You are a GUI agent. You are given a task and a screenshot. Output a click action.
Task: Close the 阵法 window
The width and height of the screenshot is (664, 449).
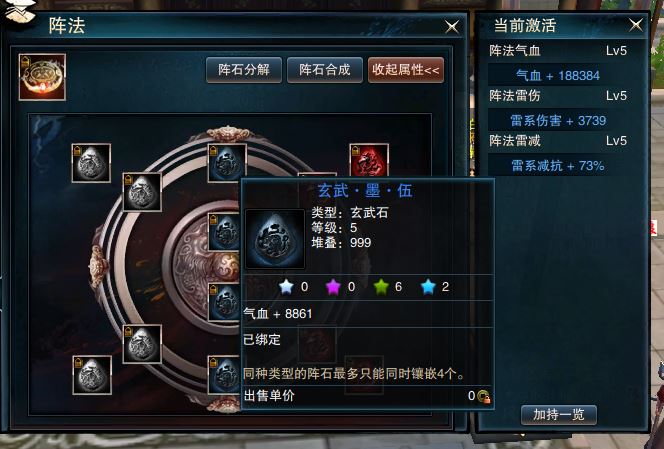click(452, 27)
